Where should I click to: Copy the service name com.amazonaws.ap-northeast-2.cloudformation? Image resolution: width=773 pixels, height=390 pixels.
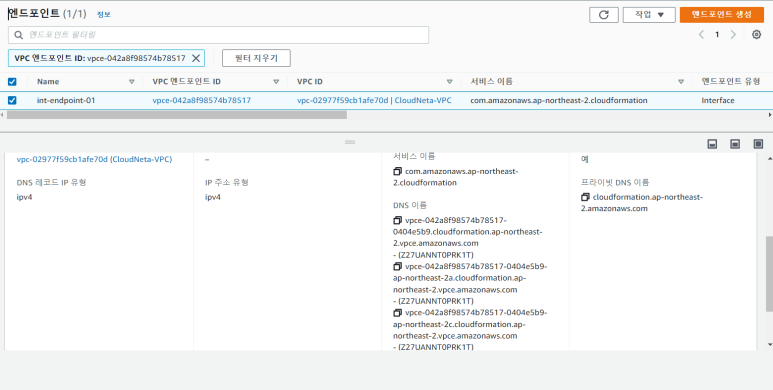[x=397, y=172]
